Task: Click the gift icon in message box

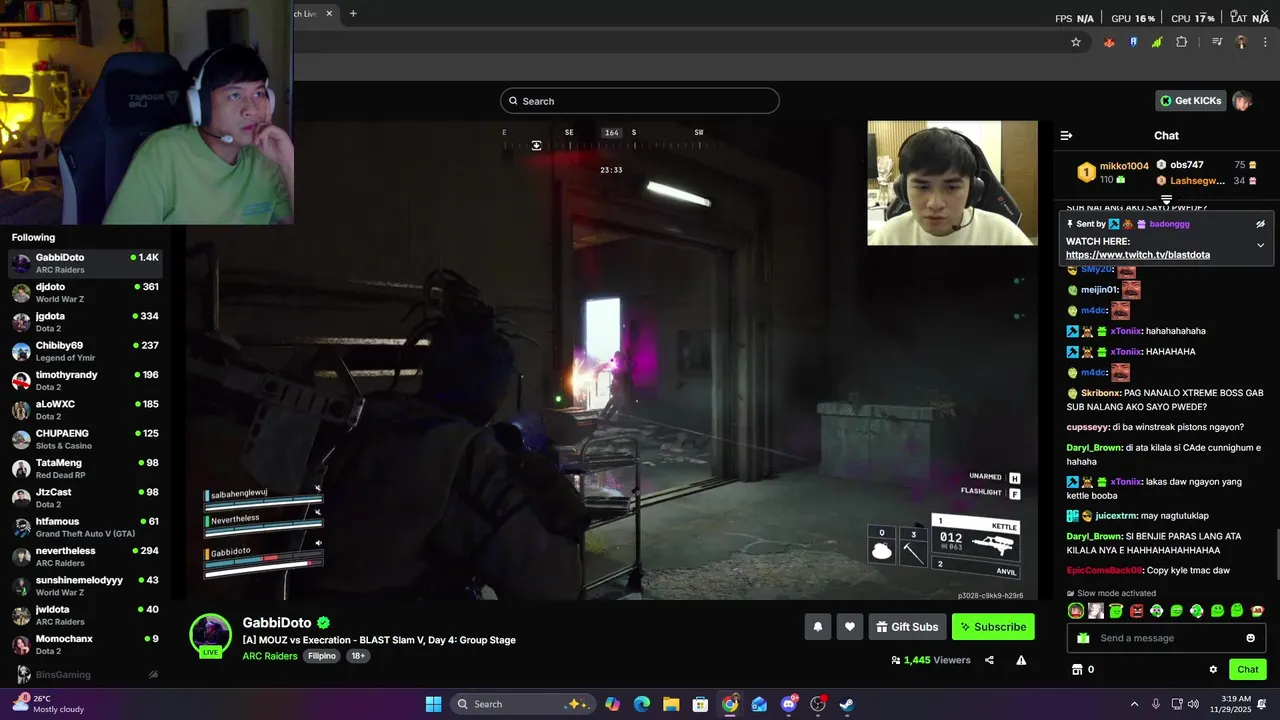Action: [1083, 638]
